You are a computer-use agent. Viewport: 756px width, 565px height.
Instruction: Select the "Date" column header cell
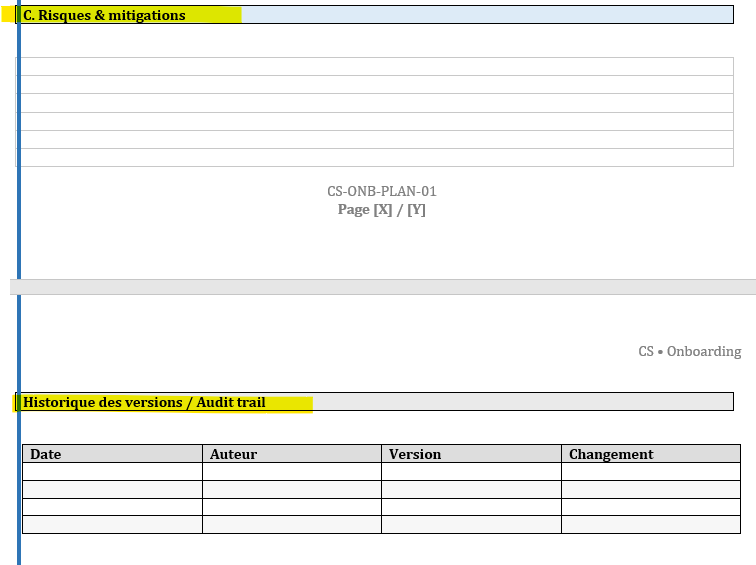coord(112,454)
